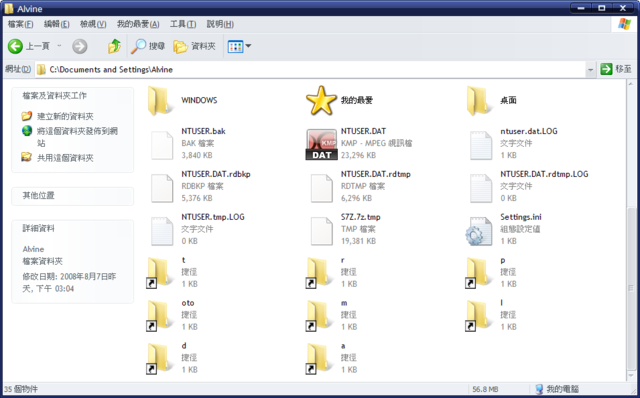Select the S7Z.7z.tmp file icon
The width and height of the screenshot is (640, 398).
pos(322,231)
